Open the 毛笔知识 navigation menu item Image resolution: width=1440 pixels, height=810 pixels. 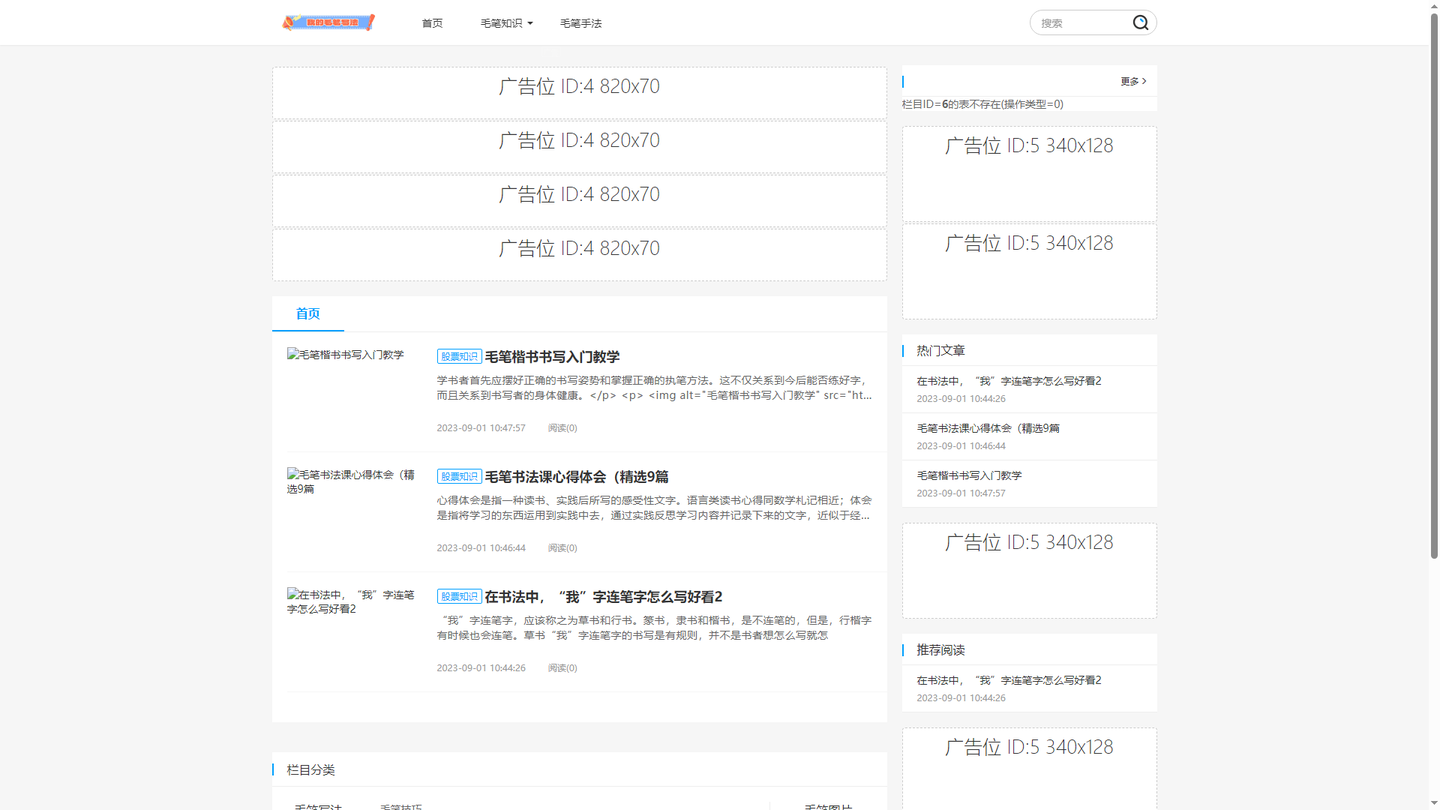[501, 23]
